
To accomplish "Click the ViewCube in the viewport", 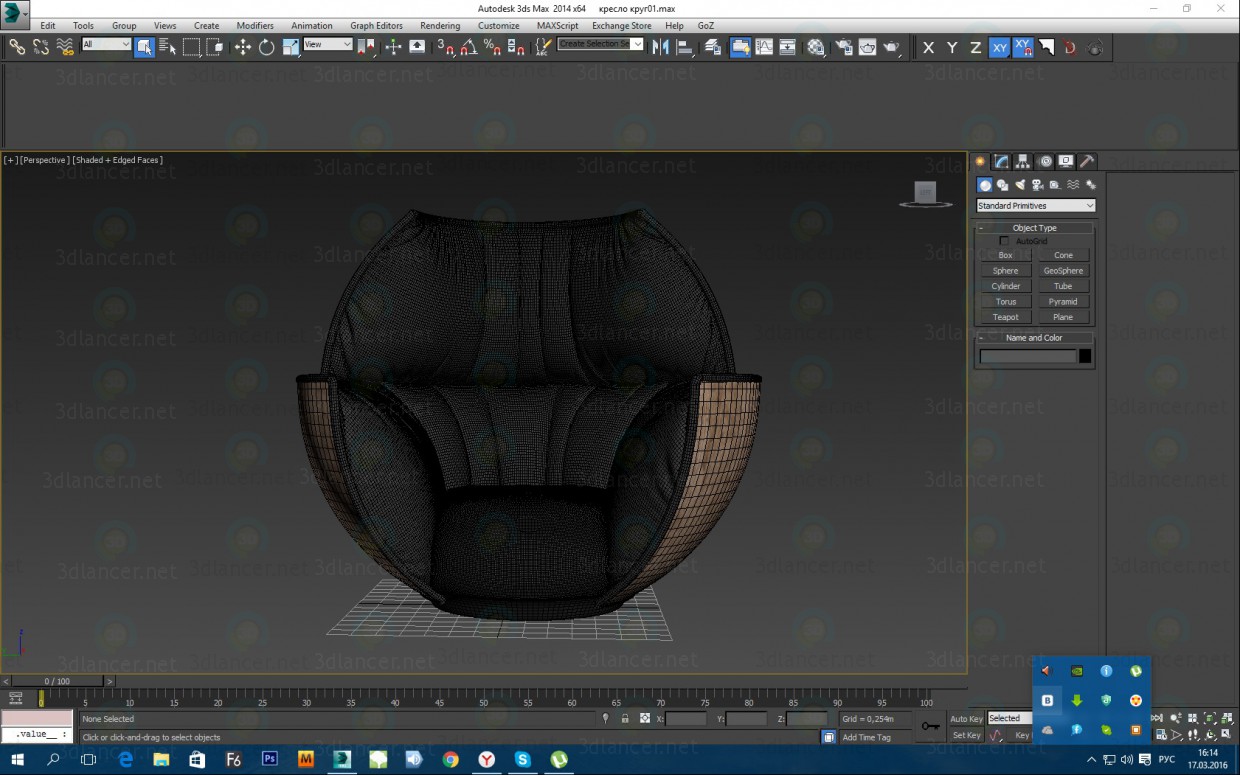I will (925, 193).
